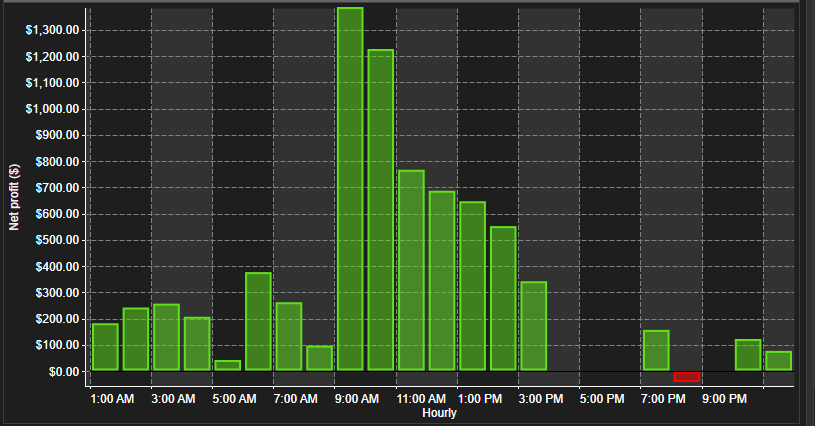Click the "7:00 AM" axis label
815x426 pixels.
[x=296, y=399]
